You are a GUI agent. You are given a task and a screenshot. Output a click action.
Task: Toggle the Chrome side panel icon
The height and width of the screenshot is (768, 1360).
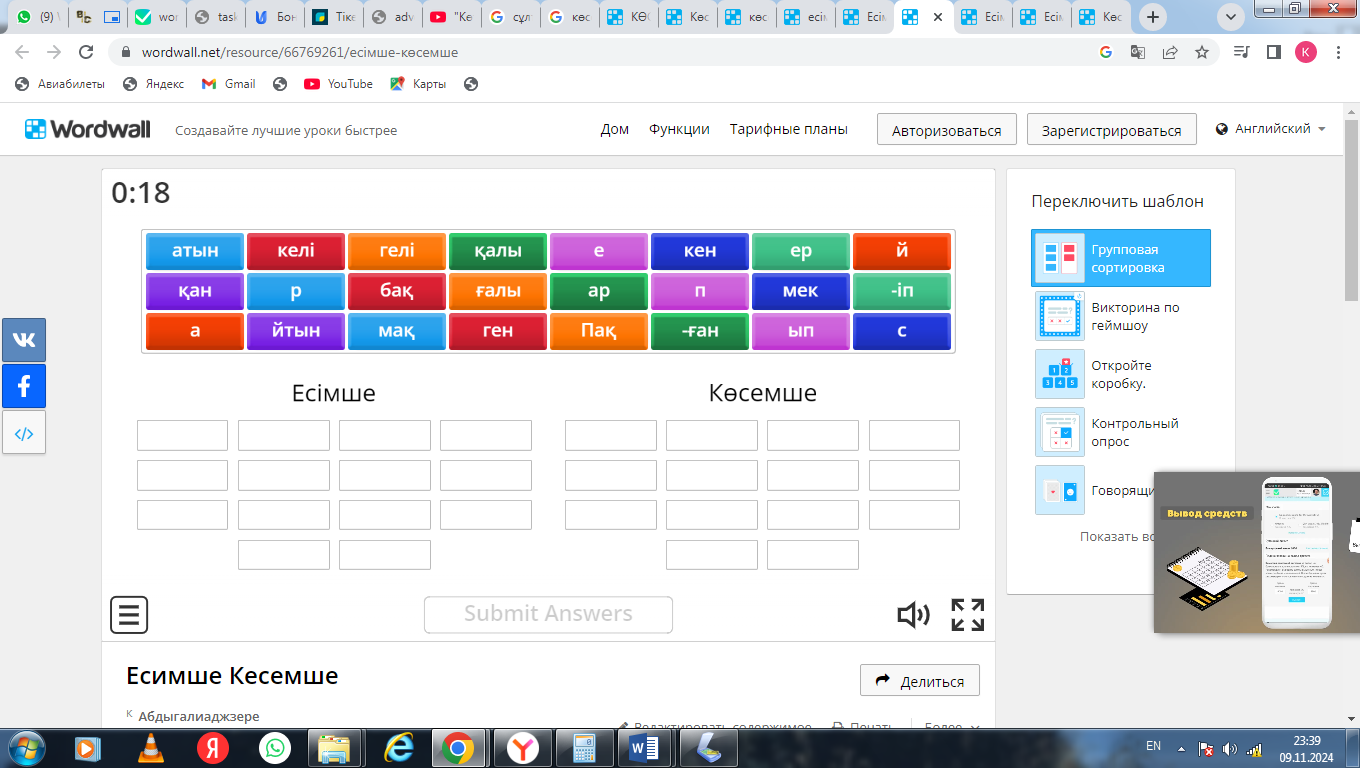click(x=1274, y=52)
